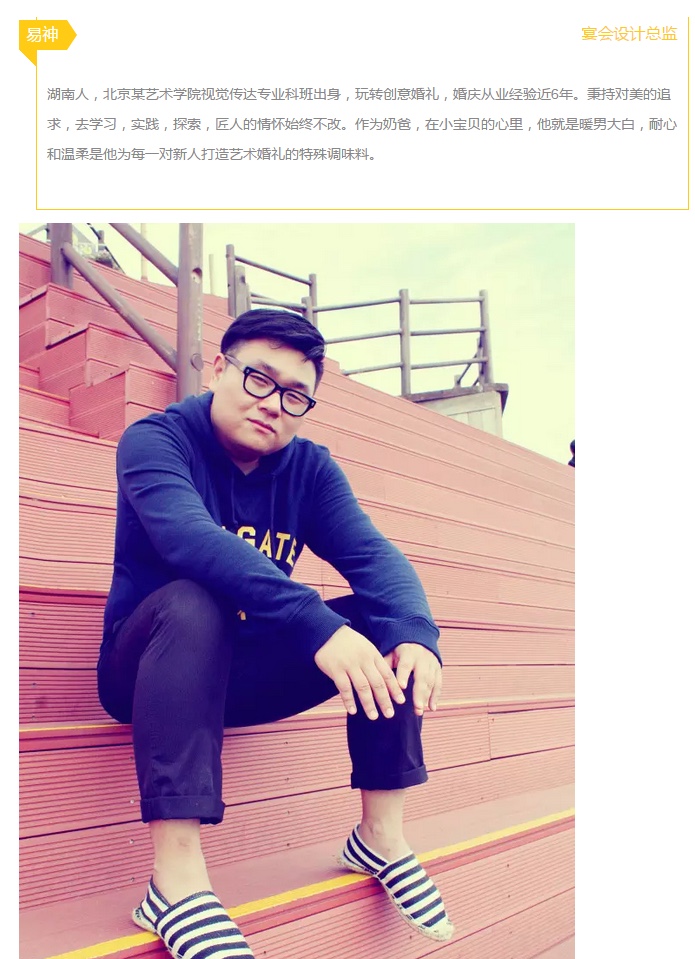This screenshot has height=959, width=695.
Task: Click the striped shoe on upper step
Action: click(396, 868)
